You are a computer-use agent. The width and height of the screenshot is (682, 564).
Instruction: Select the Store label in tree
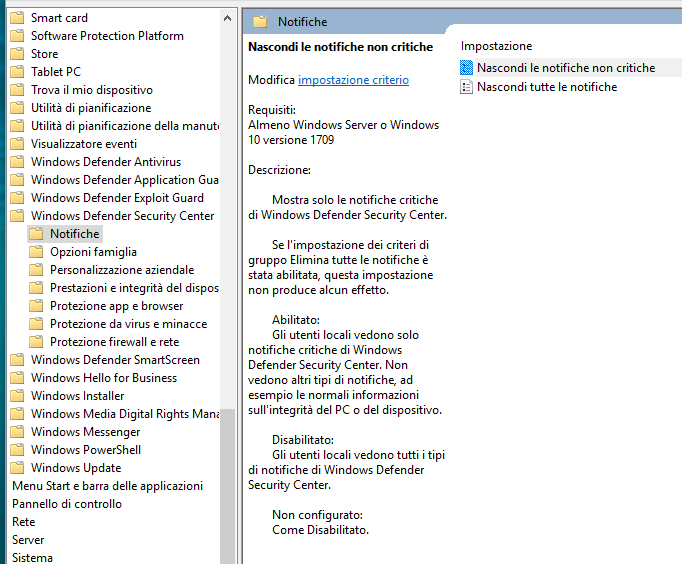click(x=44, y=54)
